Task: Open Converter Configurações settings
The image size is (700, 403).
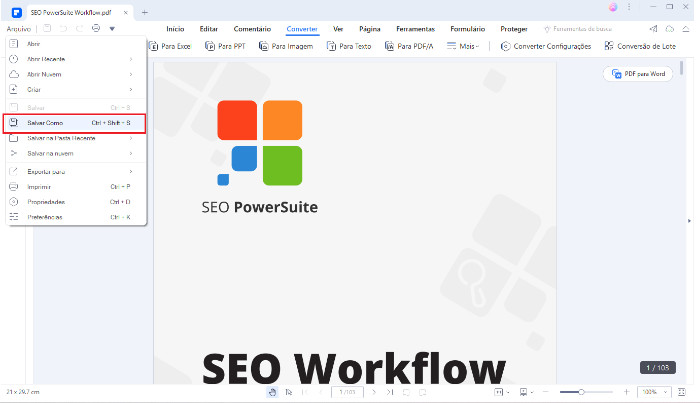Action: click(546, 46)
